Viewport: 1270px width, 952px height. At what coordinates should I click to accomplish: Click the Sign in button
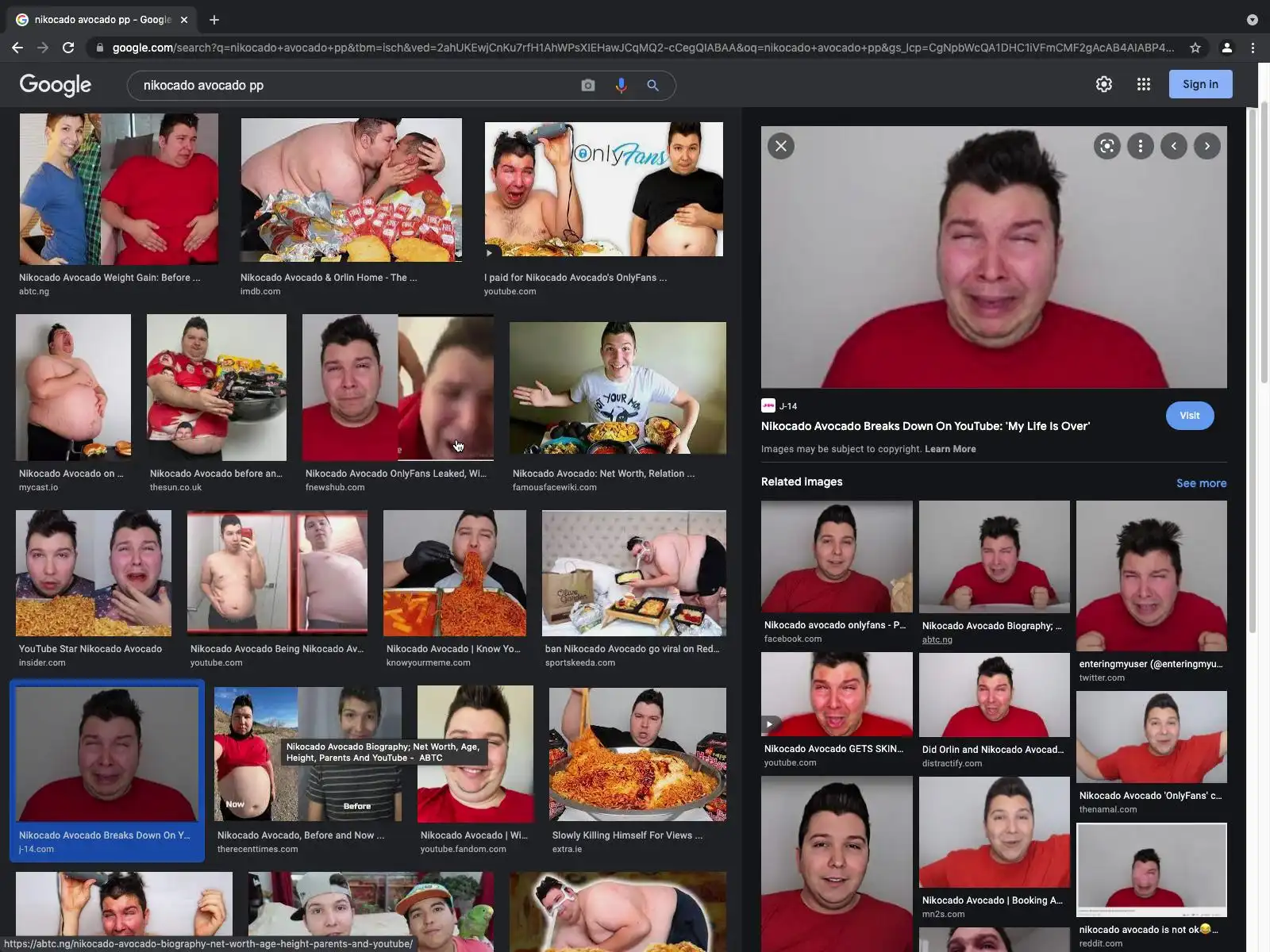point(1200,84)
